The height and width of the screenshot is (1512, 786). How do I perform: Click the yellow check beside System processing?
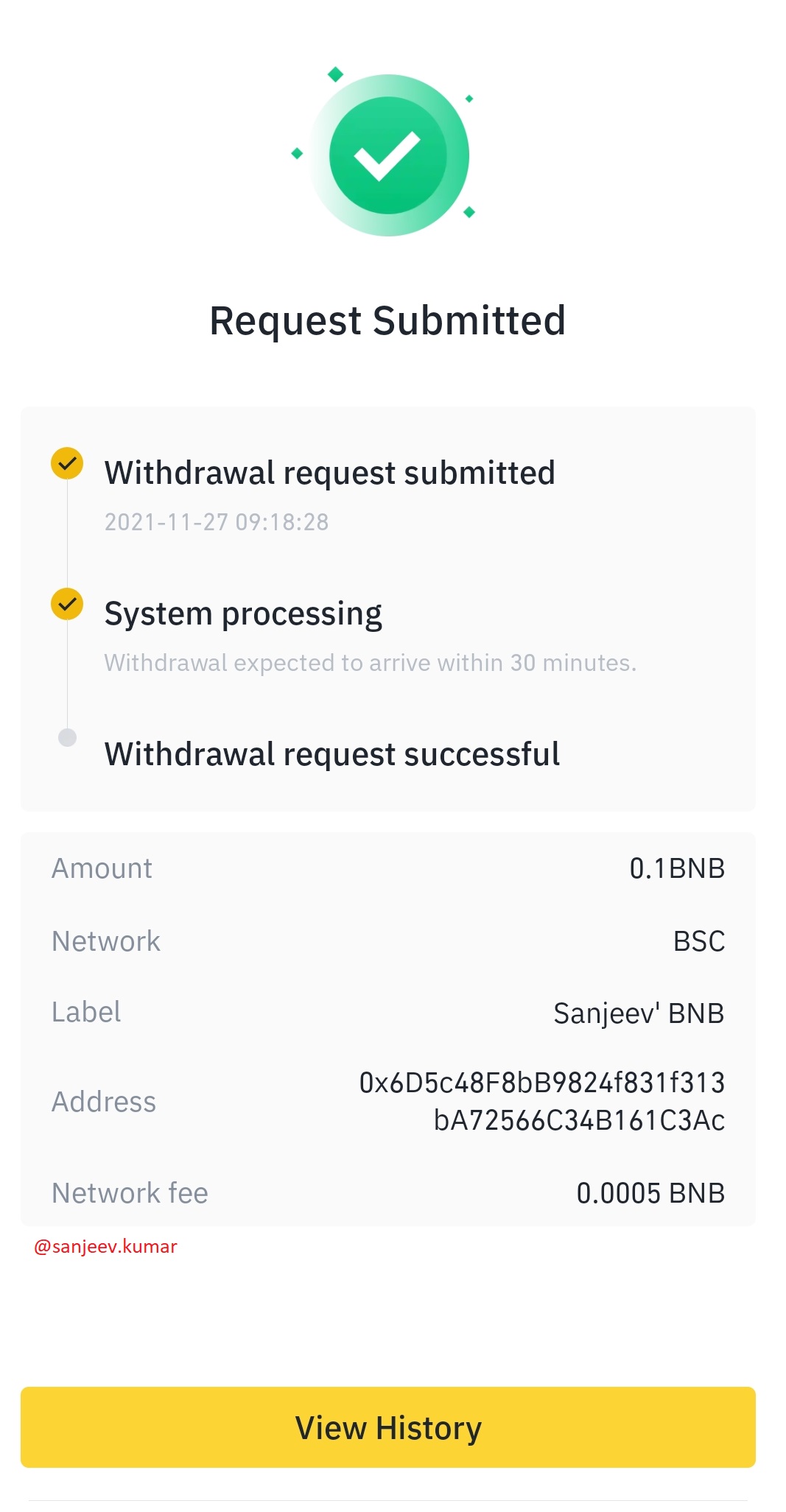pyautogui.click(x=67, y=604)
